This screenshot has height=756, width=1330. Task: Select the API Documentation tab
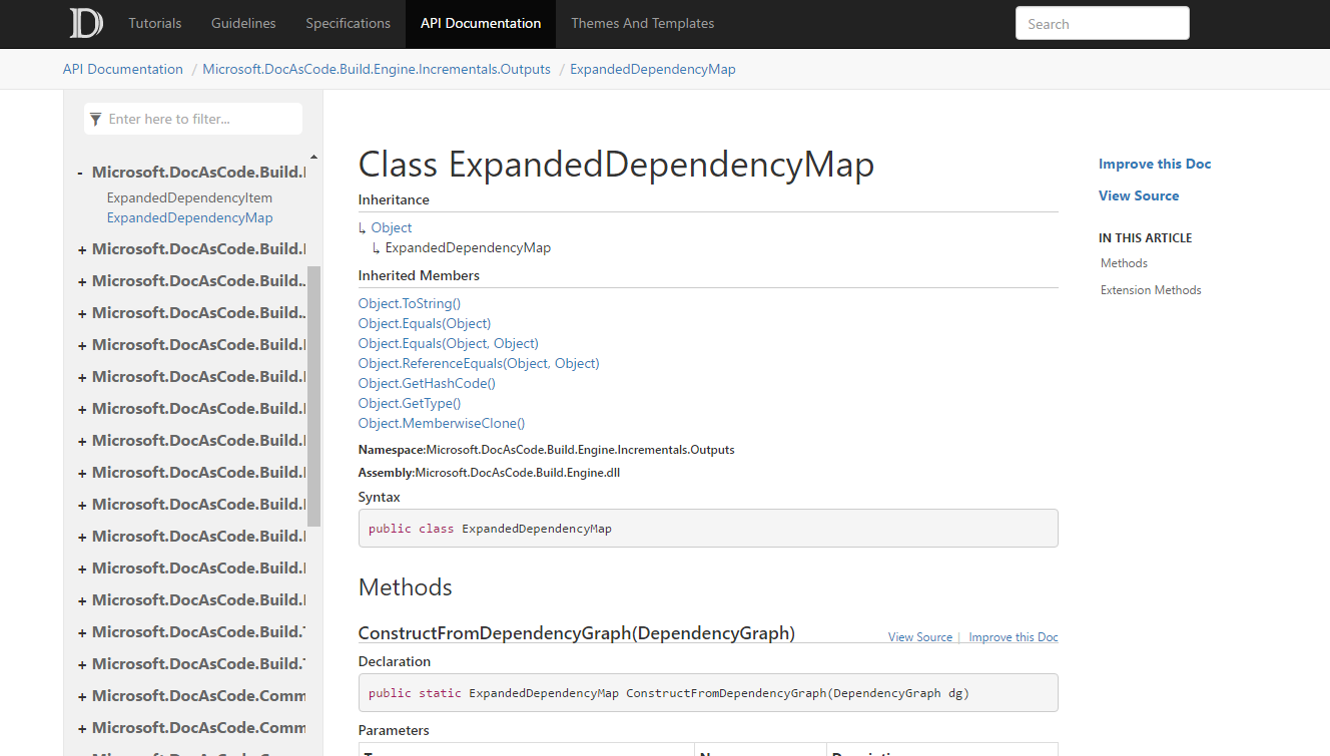(x=480, y=23)
